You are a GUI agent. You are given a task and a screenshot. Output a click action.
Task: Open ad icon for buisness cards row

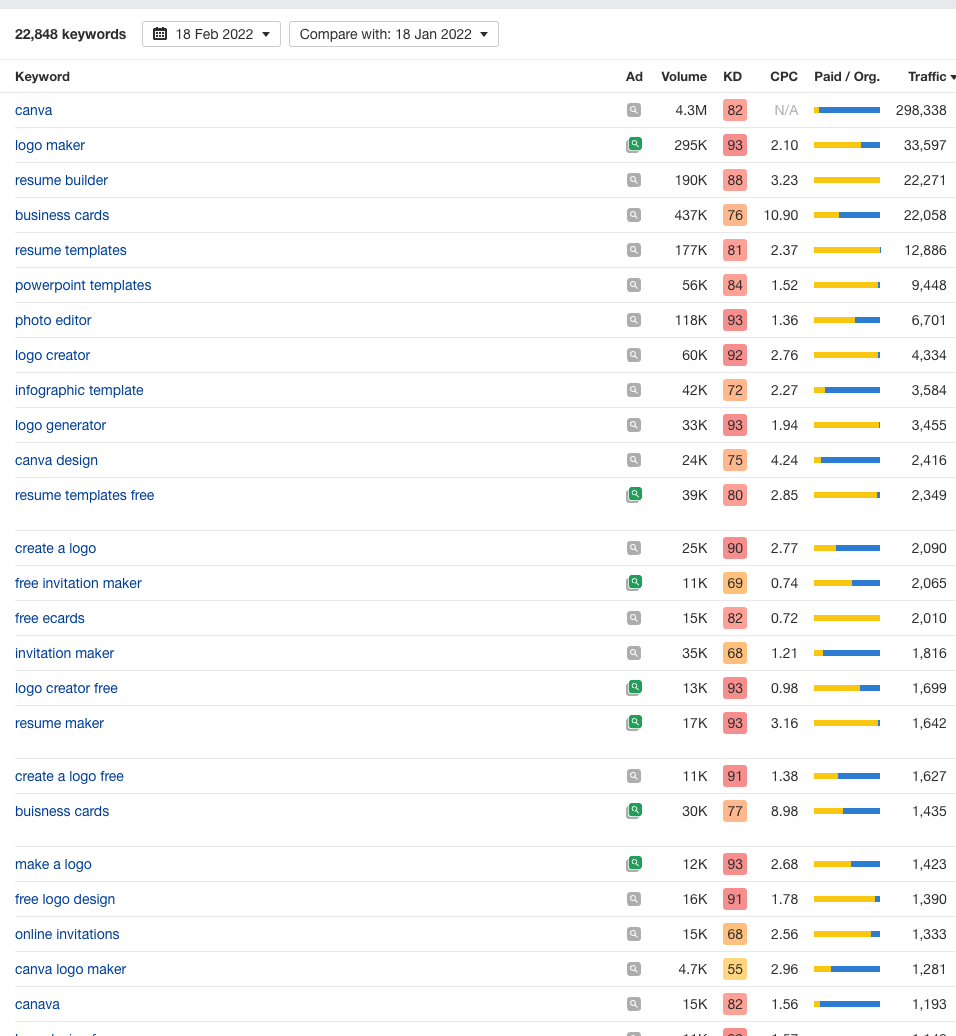pyautogui.click(x=634, y=811)
